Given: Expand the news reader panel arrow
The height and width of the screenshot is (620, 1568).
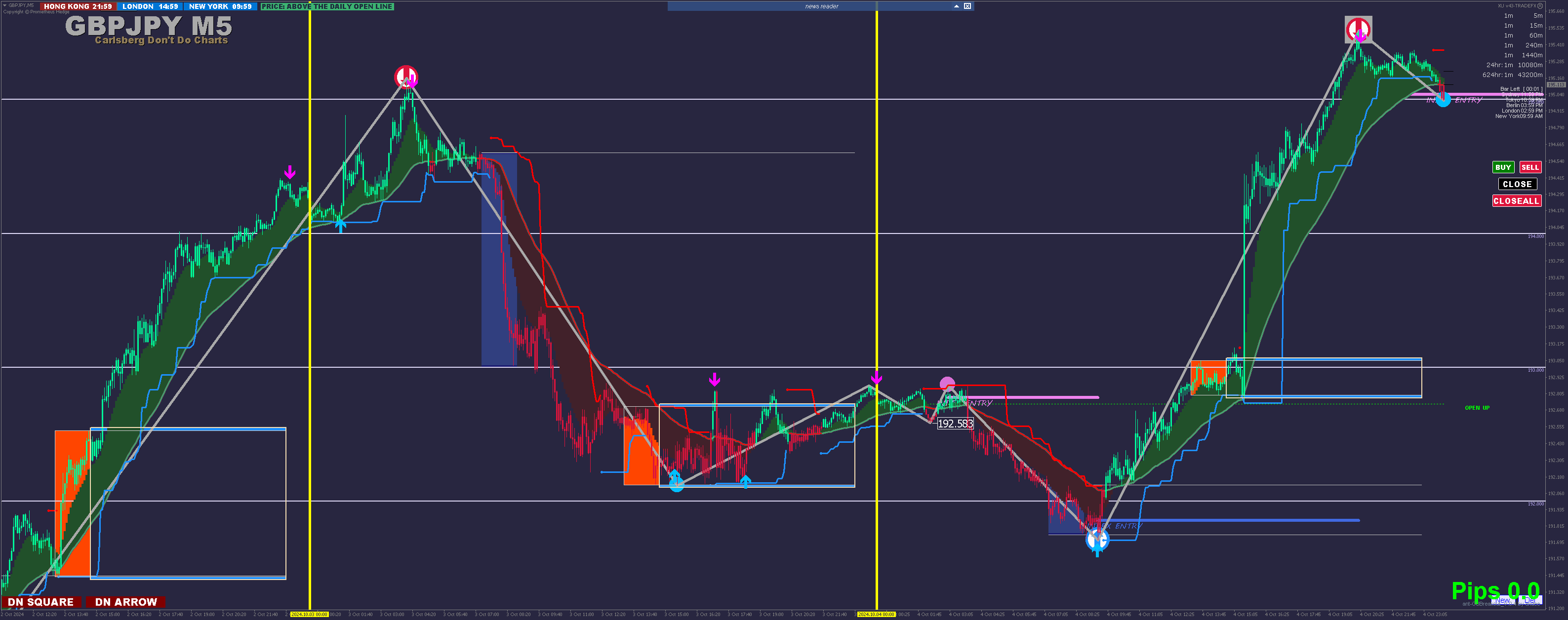Looking at the screenshot, I should (956, 6).
